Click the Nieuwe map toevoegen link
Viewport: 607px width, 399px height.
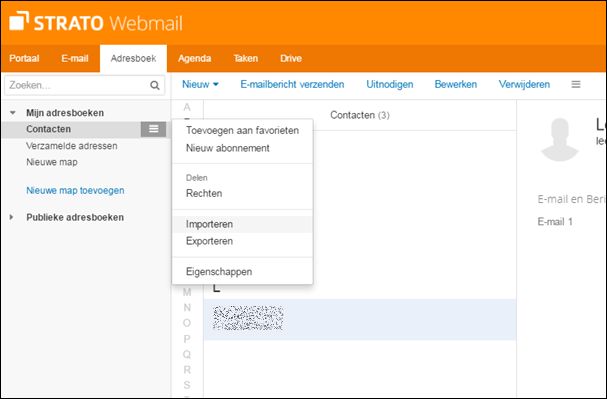coord(75,190)
